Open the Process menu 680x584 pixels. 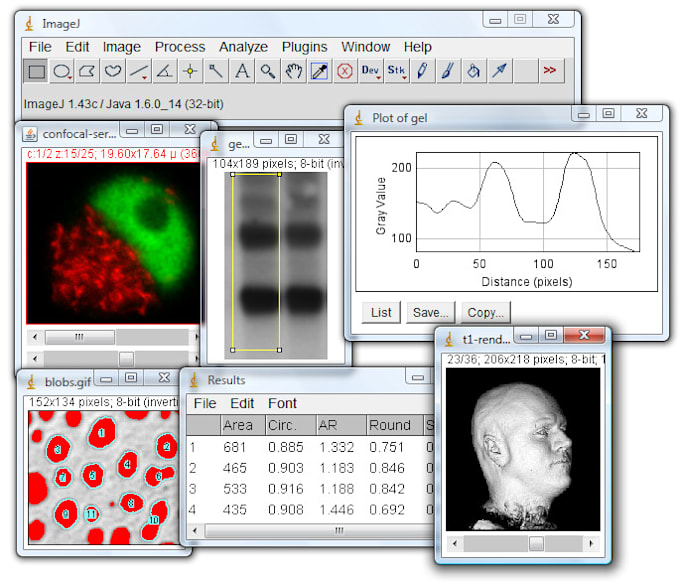click(x=180, y=47)
